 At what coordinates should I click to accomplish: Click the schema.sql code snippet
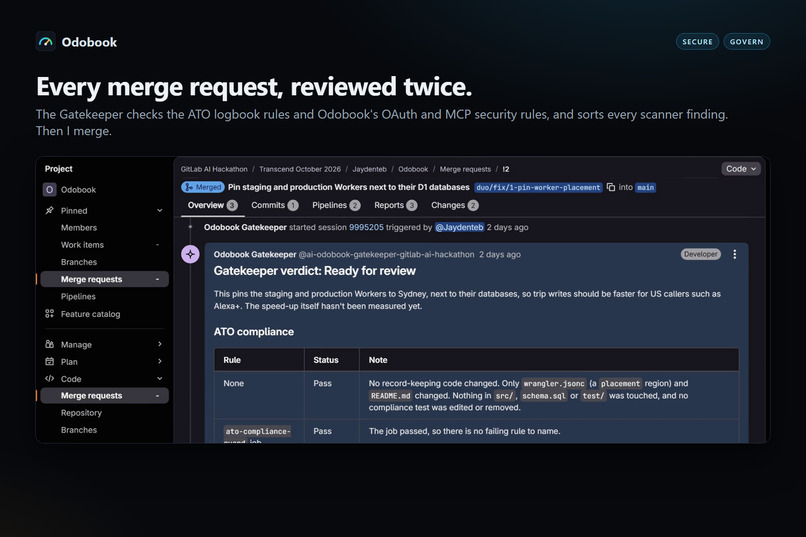544,396
